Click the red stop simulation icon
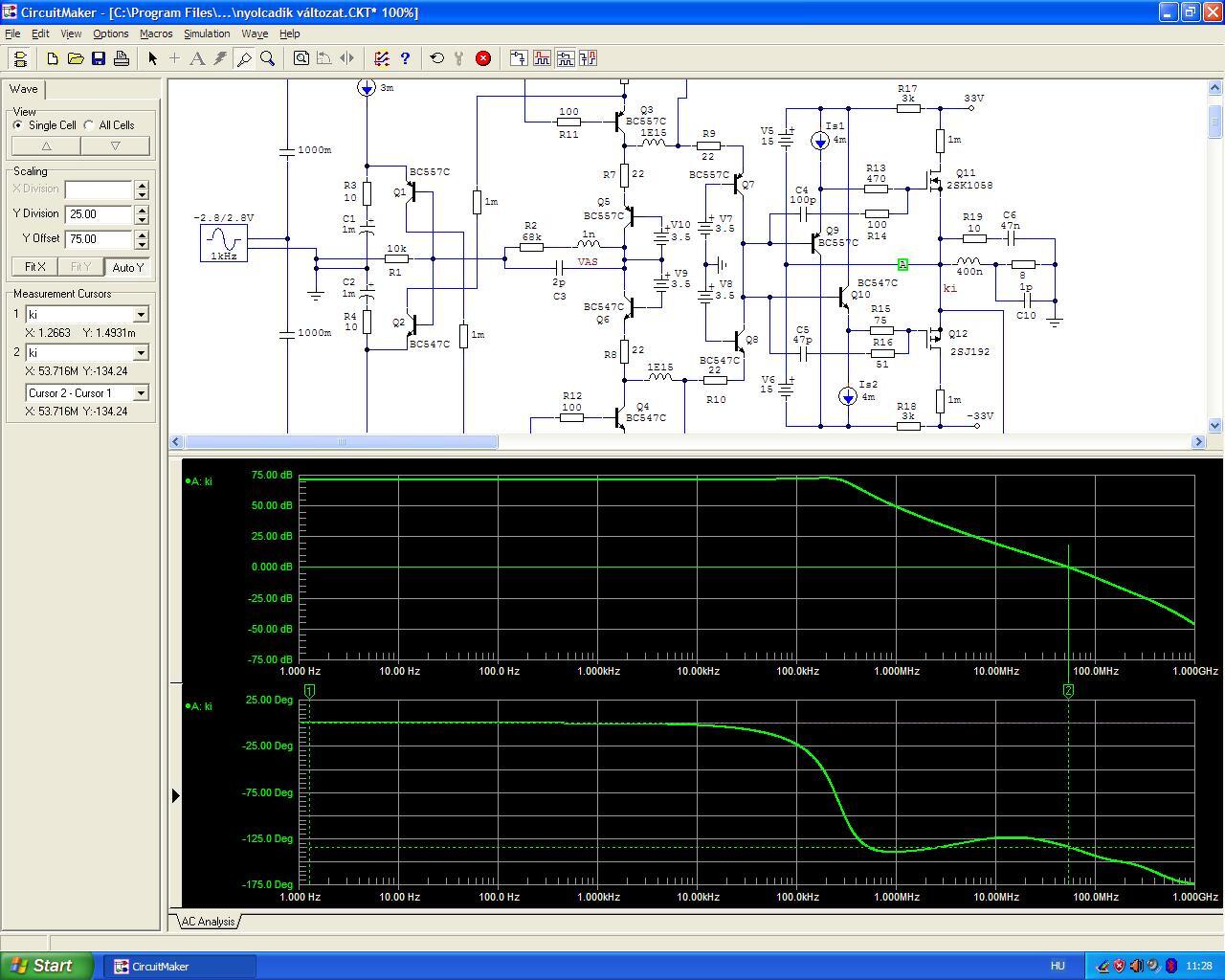This screenshot has height=980, width=1225. pyautogui.click(x=483, y=58)
